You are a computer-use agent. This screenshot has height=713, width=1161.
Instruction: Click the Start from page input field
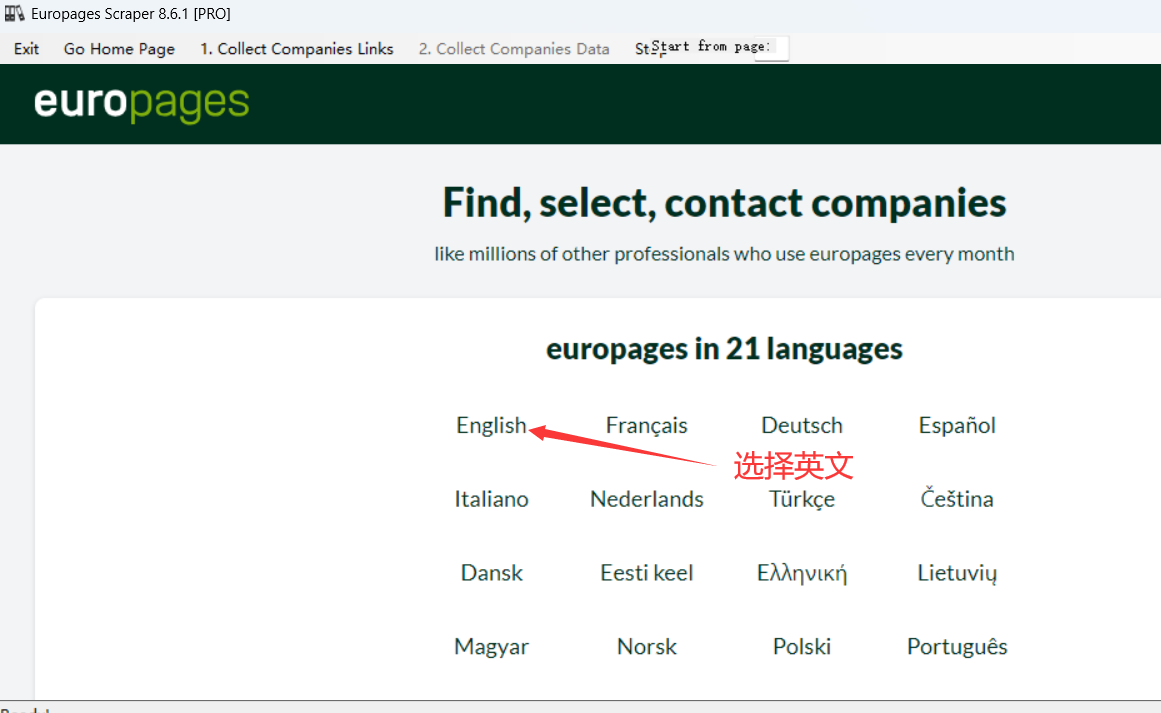point(770,47)
